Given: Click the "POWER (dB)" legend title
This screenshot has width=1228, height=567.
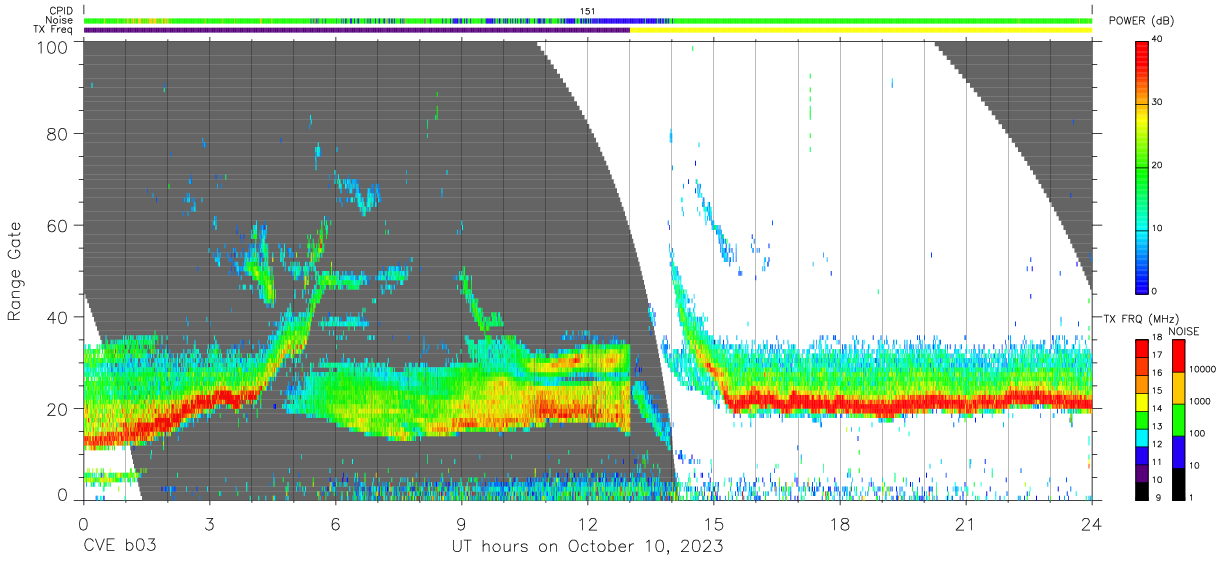Looking at the screenshot, I should (1141, 21).
